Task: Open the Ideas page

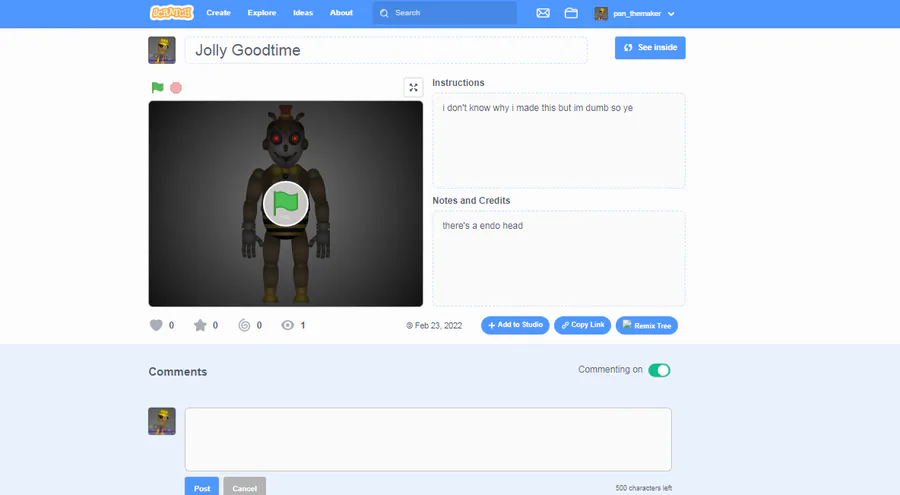Action: (303, 13)
